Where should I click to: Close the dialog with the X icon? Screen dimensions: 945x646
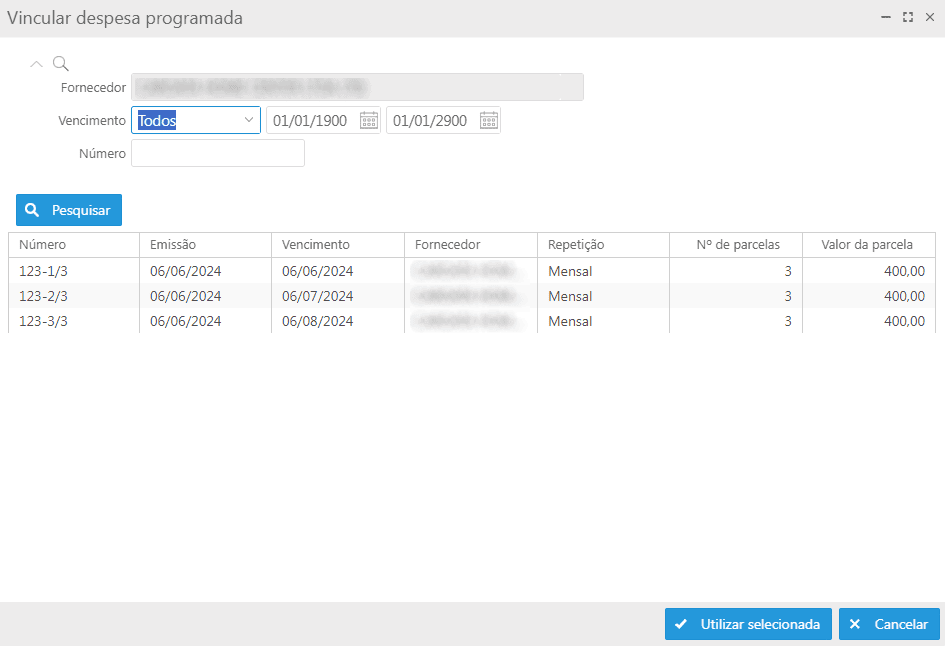point(929,18)
